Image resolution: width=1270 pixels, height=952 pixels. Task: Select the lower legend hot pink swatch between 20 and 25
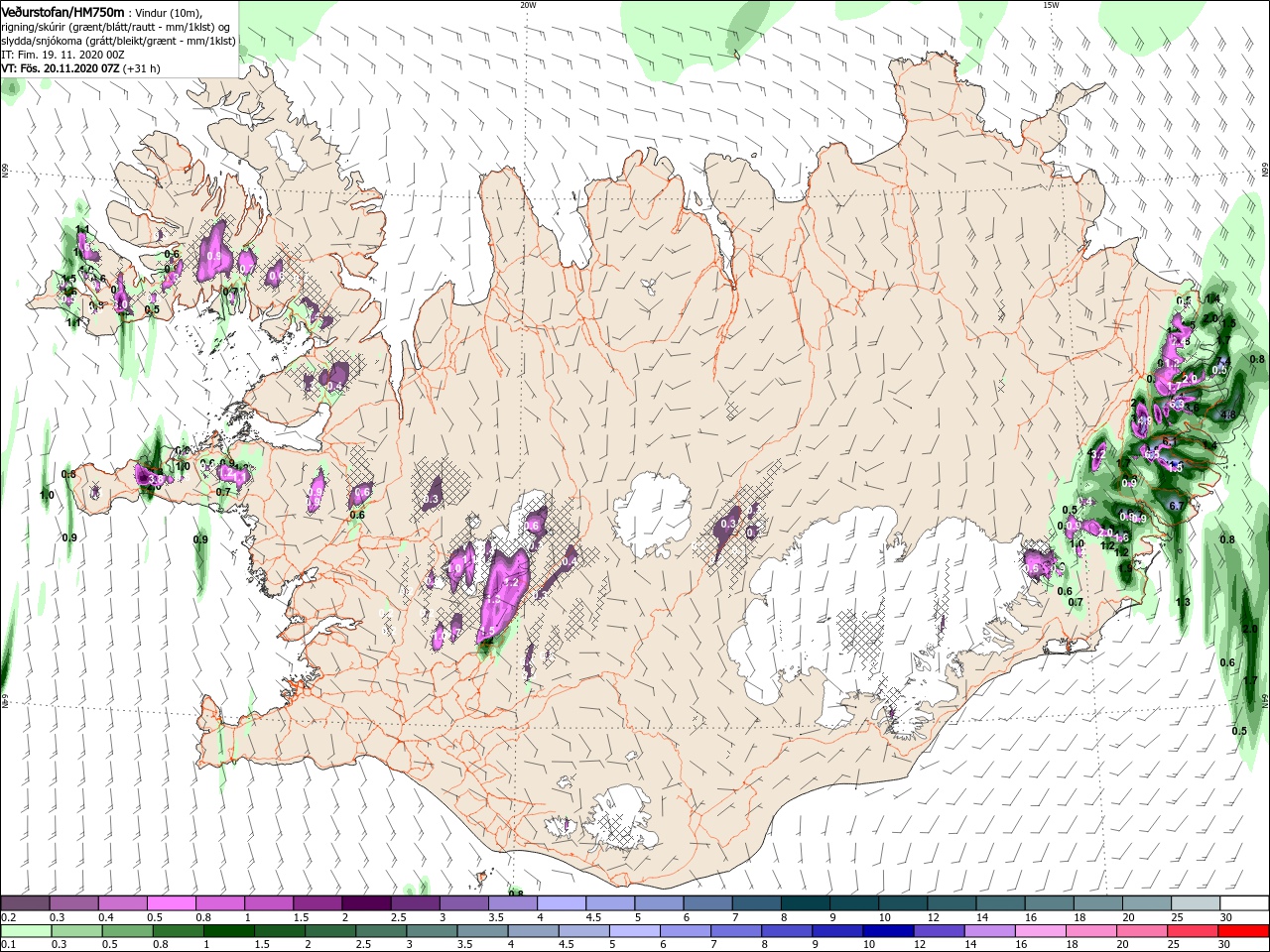(x=1142, y=931)
